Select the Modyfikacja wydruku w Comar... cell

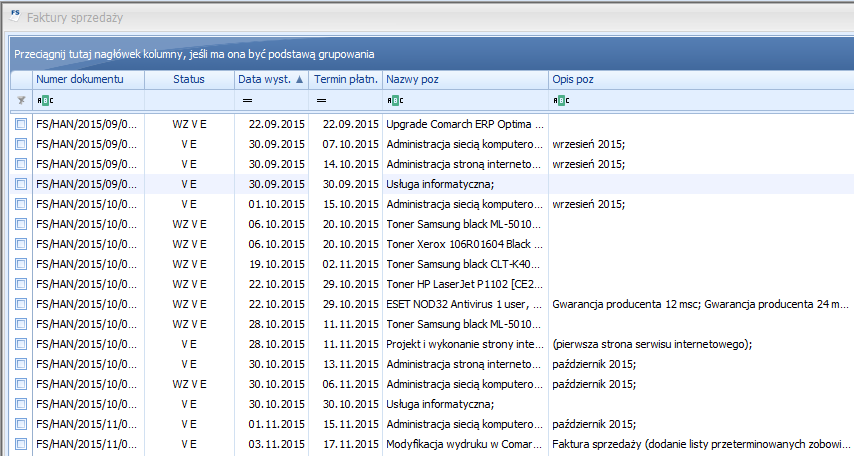pyautogui.click(x=465, y=444)
